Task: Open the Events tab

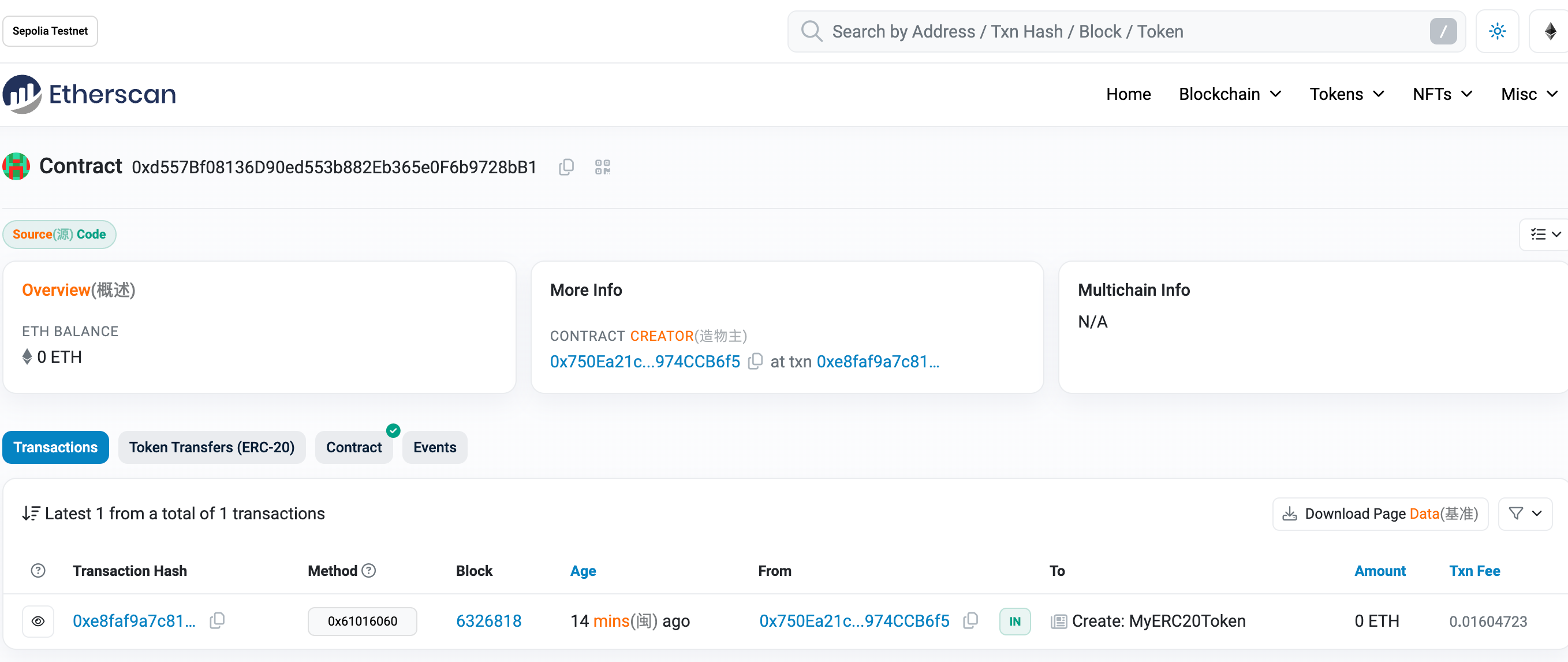Action: tap(435, 448)
